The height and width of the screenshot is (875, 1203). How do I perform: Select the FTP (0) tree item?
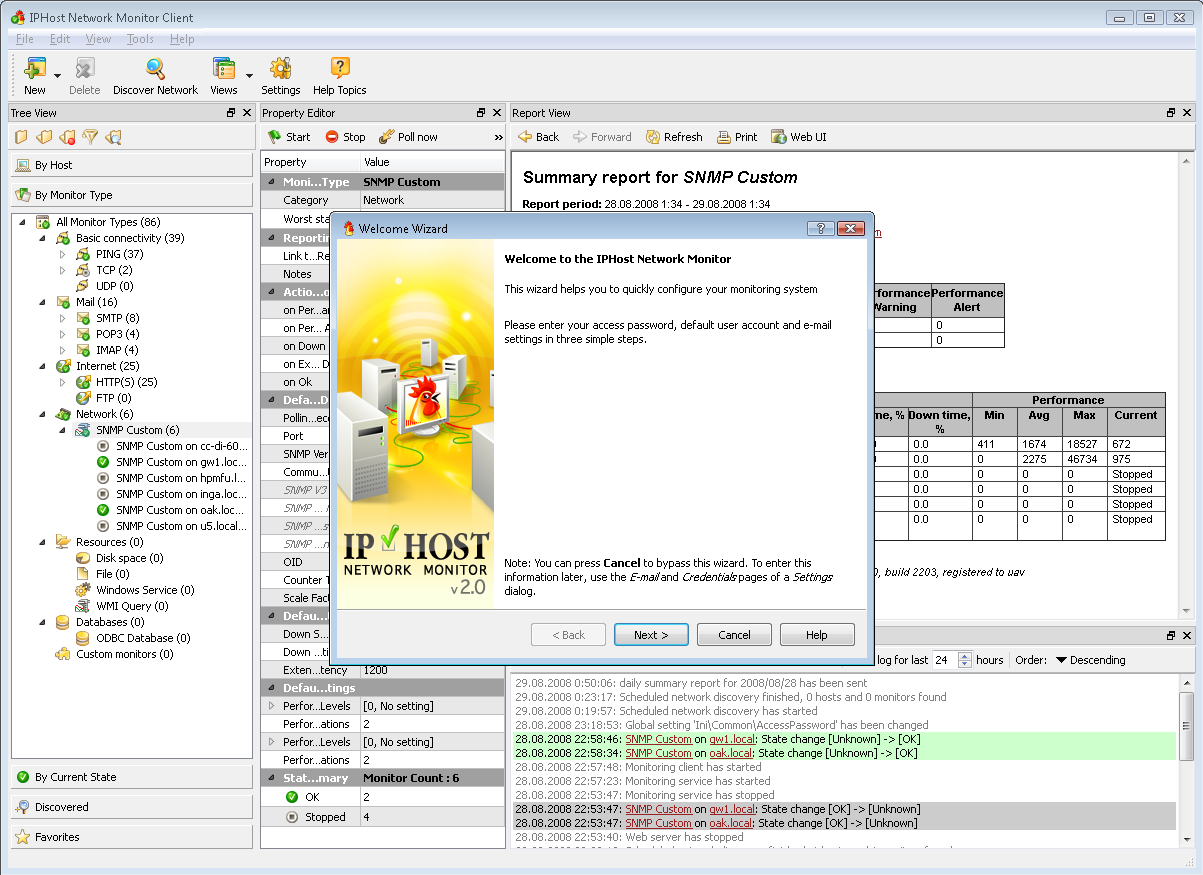click(113, 398)
